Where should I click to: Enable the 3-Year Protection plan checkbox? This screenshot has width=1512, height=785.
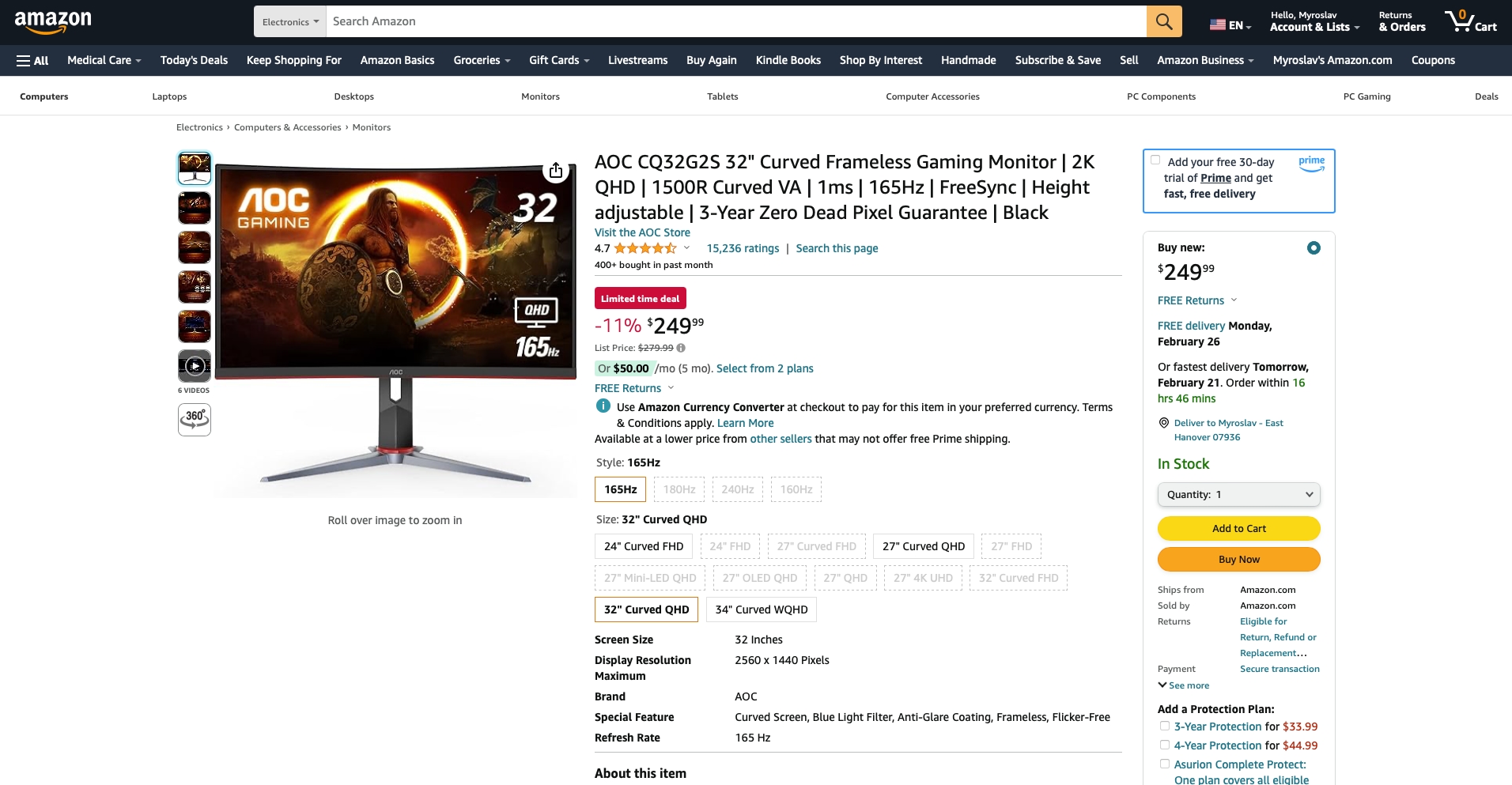pos(1165,726)
